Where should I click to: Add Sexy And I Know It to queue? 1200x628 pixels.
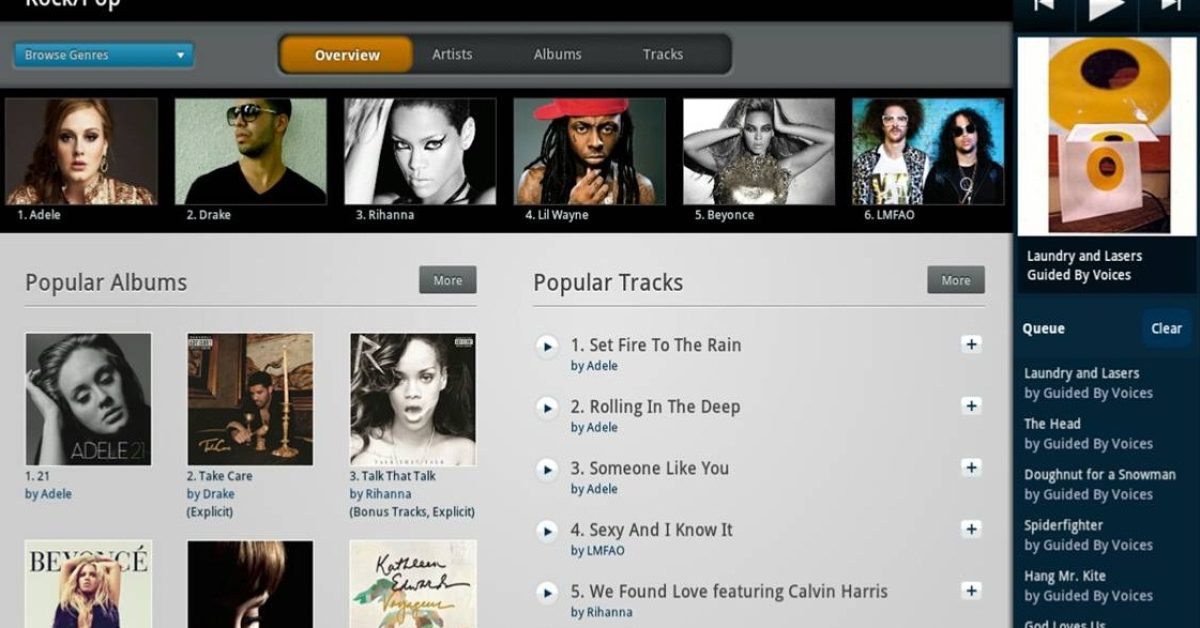pyautogui.click(x=971, y=529)
